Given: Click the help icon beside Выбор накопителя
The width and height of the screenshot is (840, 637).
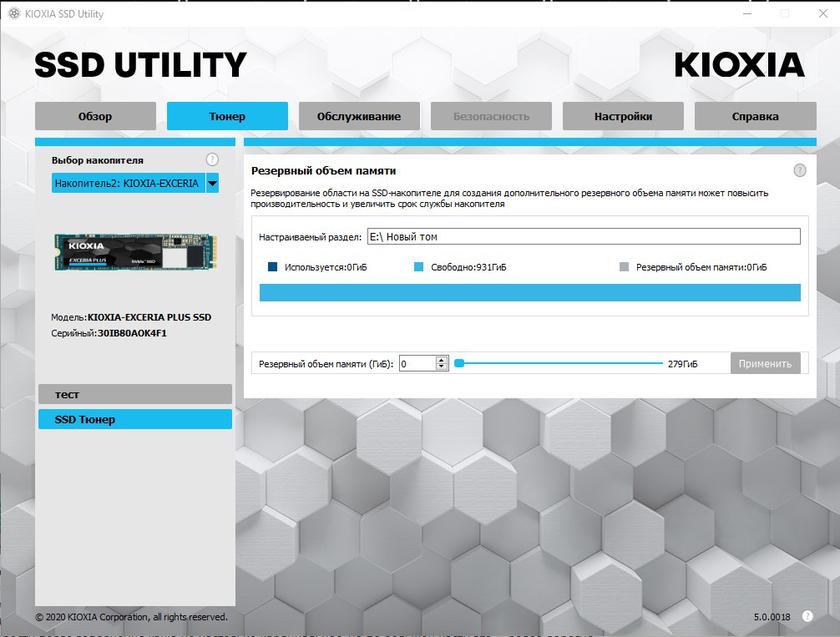Looking at the screenshot, I should (x=212, y=160).
